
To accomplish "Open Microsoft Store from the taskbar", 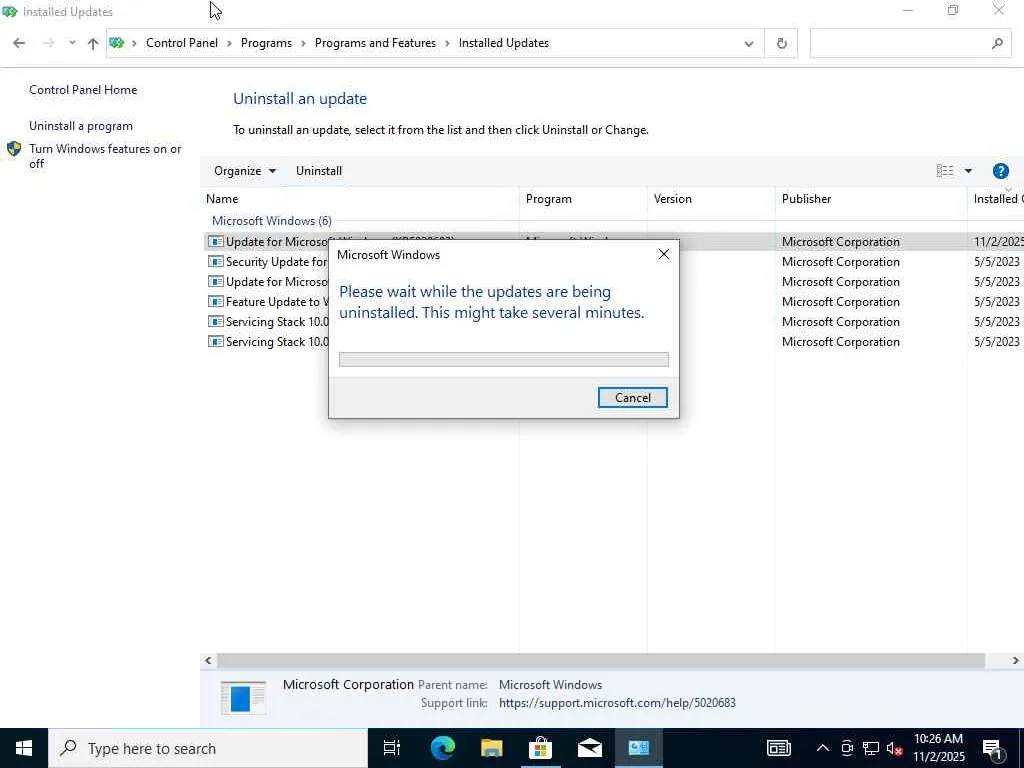I will (x=540, y=748).
